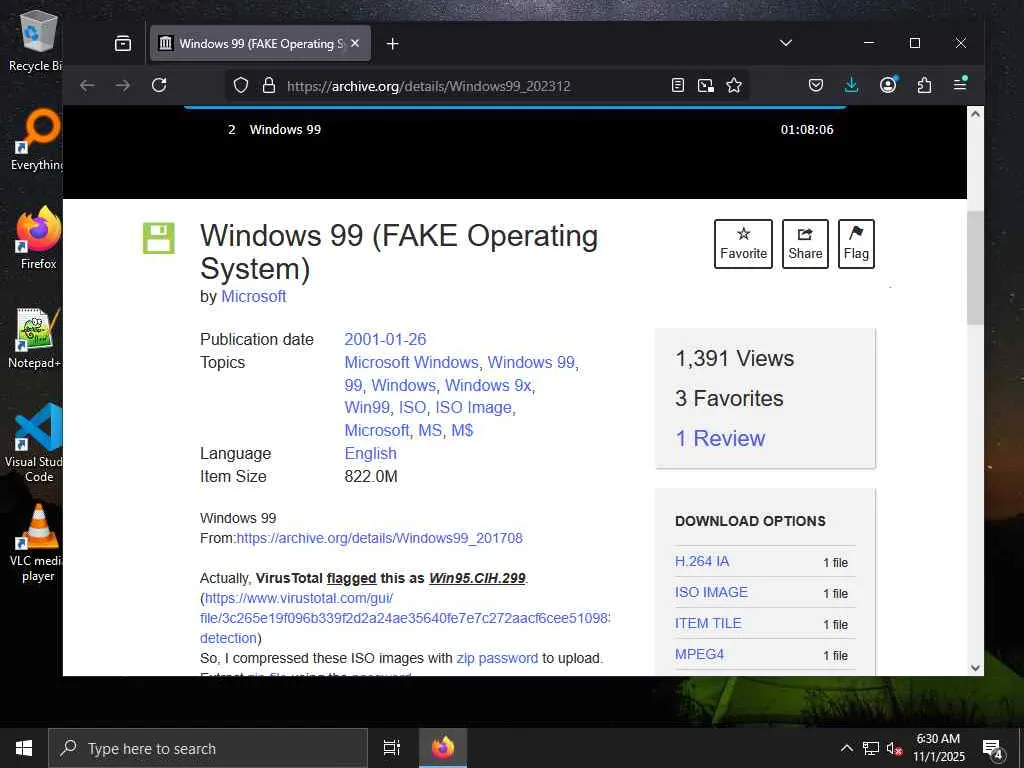
Task: Click the page scroll-up arrow
Action: [976, 114]
